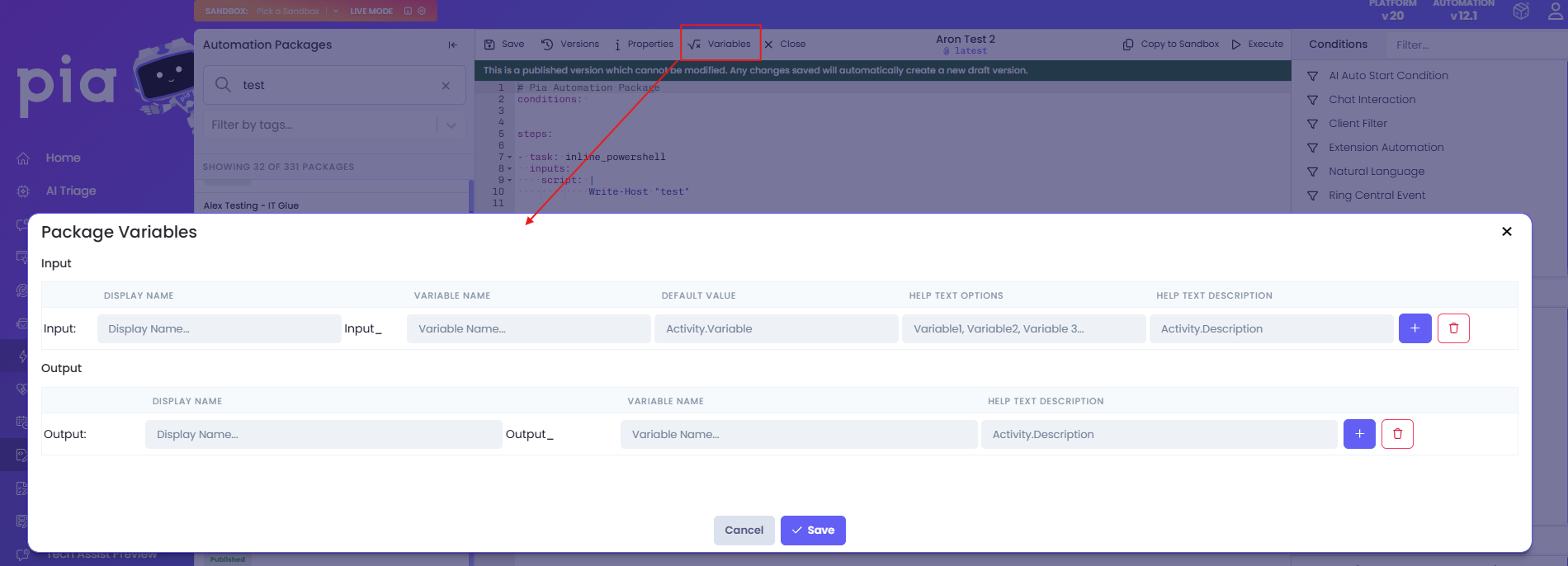Collapse code fold at line 7
The height and width of the screenshot is (566, 1568).
click(x=509, y=157)
